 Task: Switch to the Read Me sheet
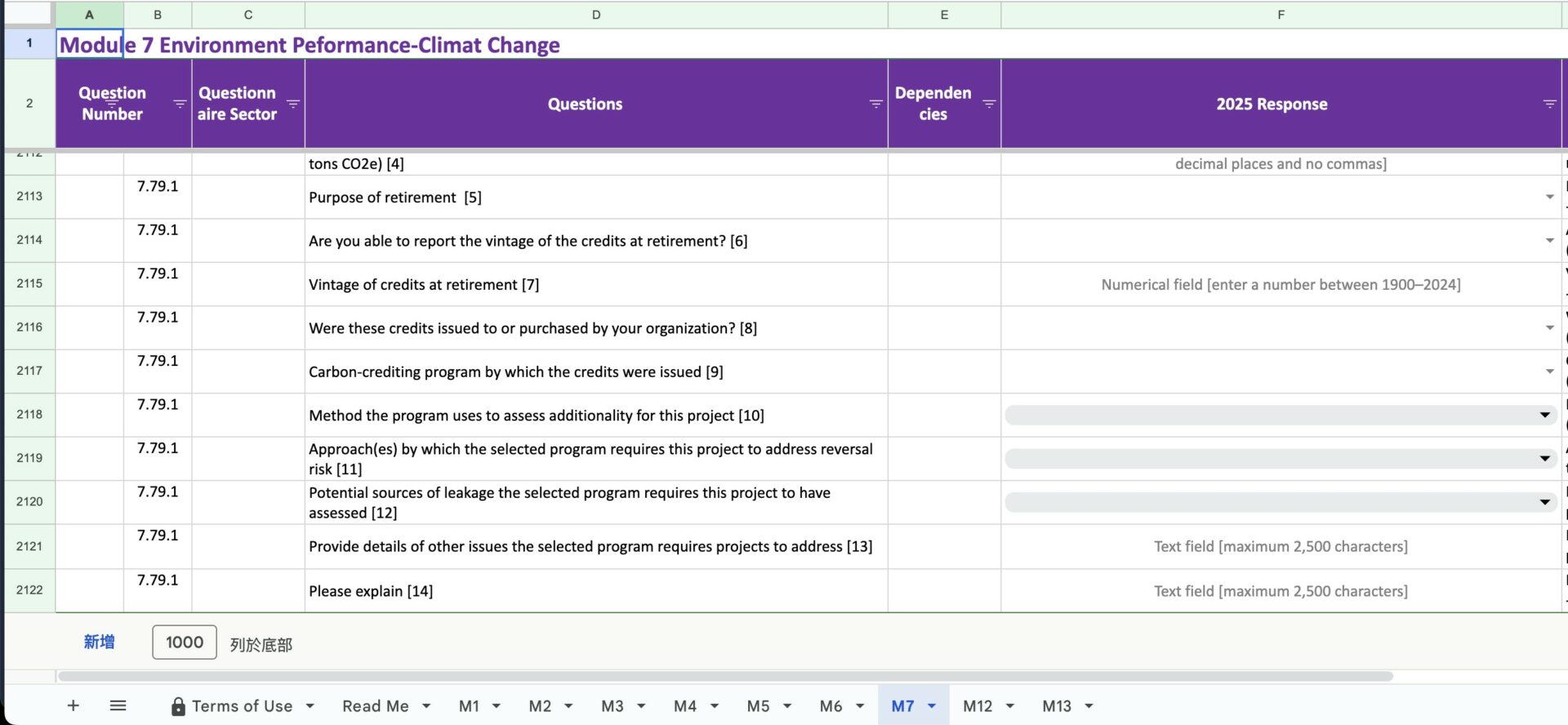(376, 706)
